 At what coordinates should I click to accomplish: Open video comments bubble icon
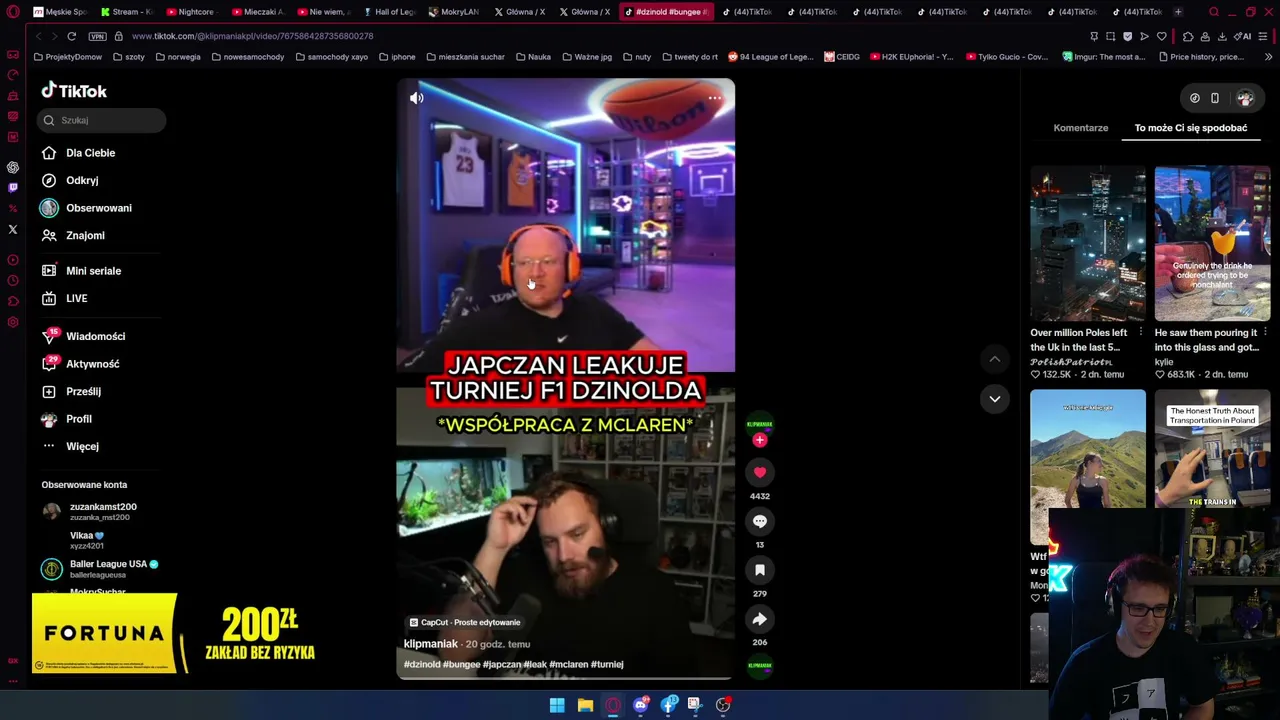pos(760,521)
